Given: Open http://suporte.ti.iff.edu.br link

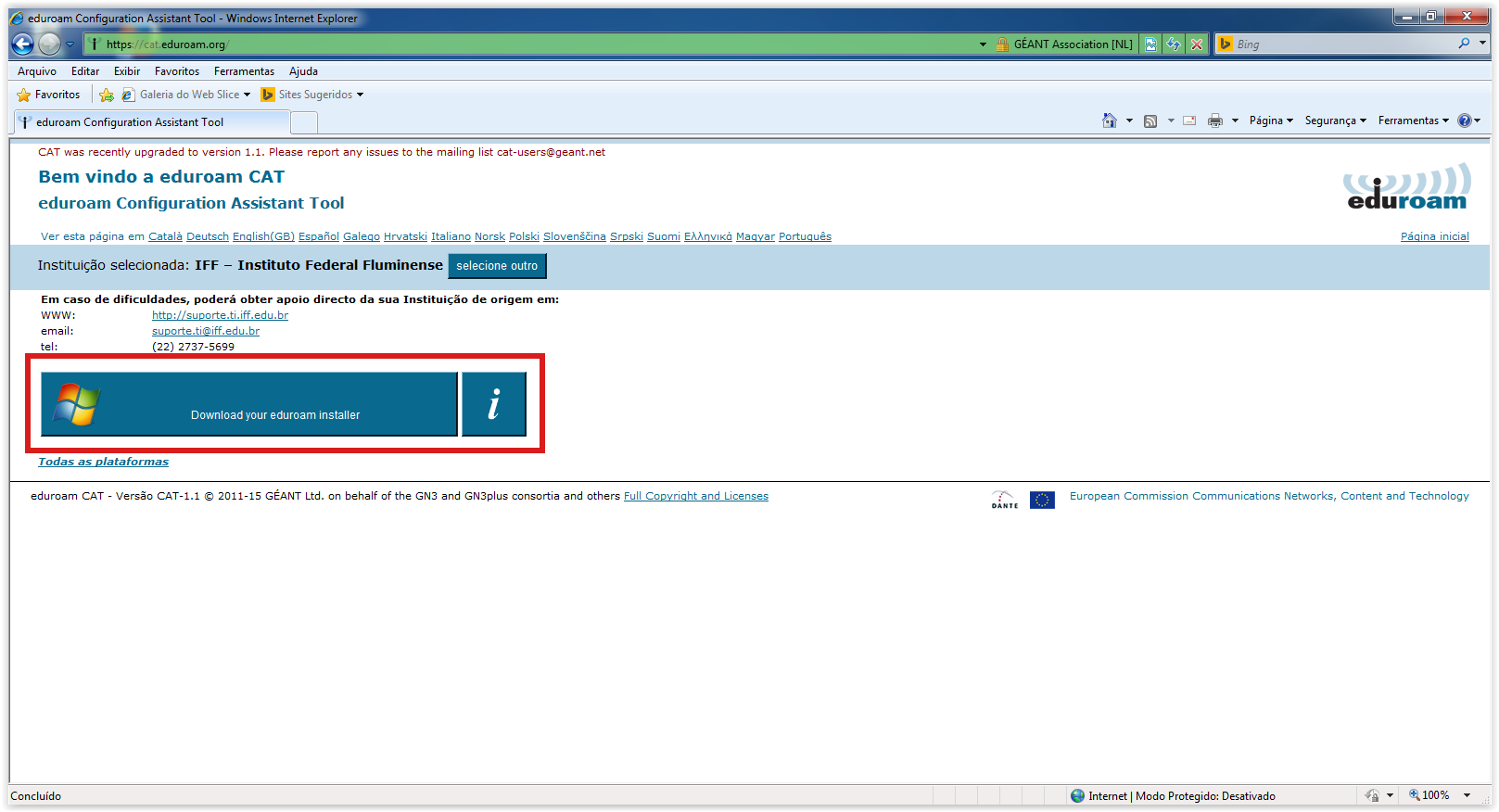Looking at the screenshot, I should click(x=220, y=315).
